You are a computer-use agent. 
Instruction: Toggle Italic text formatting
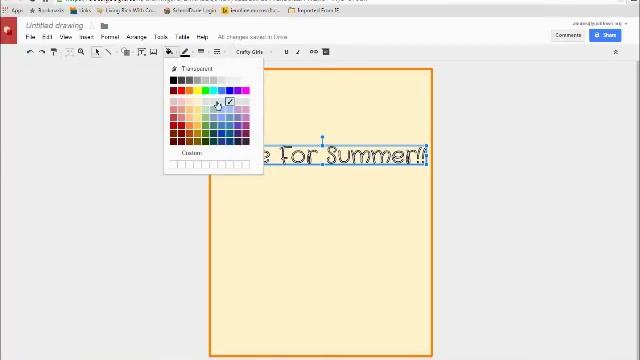point(298,52)
